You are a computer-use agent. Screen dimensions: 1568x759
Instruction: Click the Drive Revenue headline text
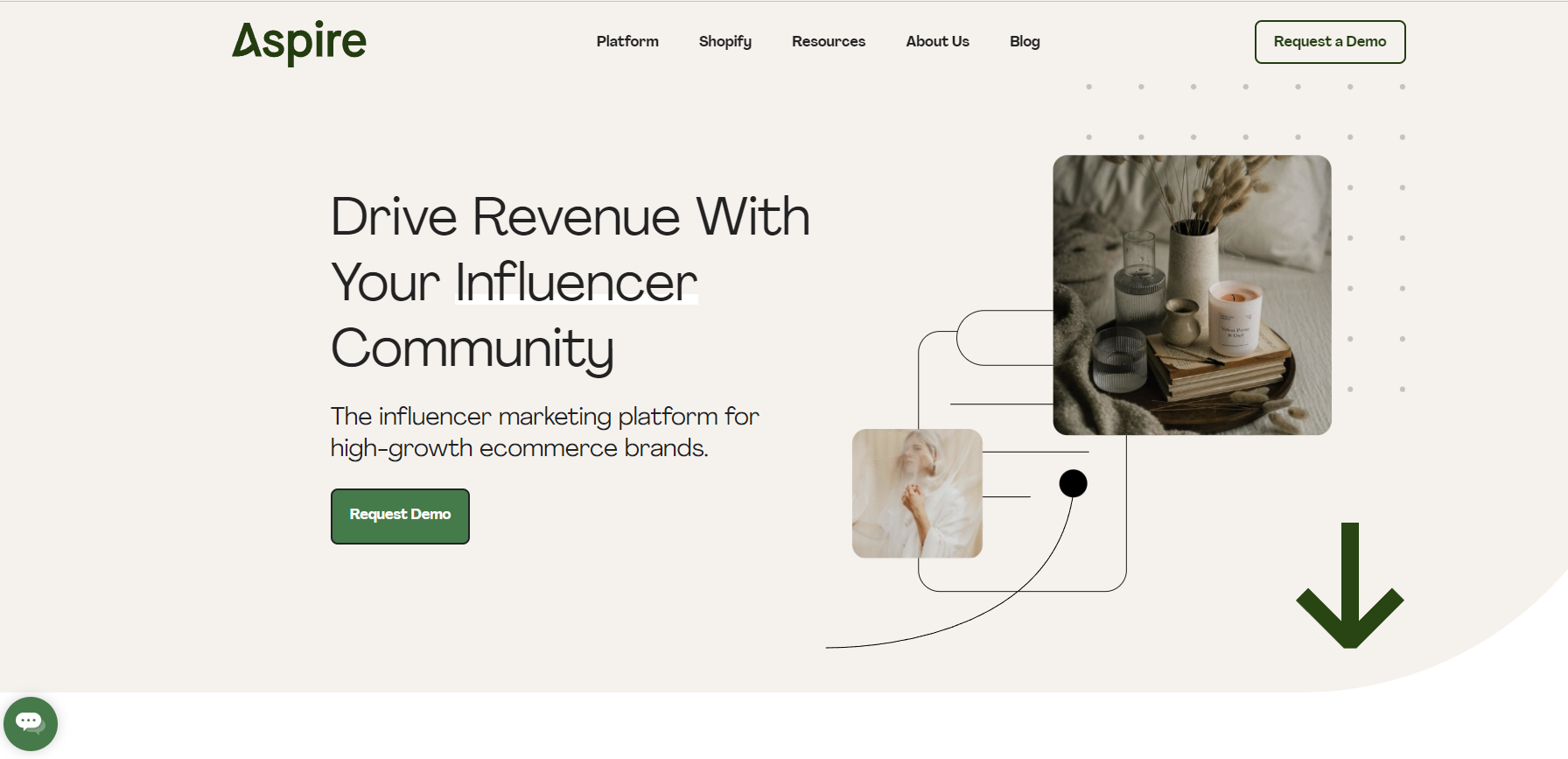pos(570,283)
